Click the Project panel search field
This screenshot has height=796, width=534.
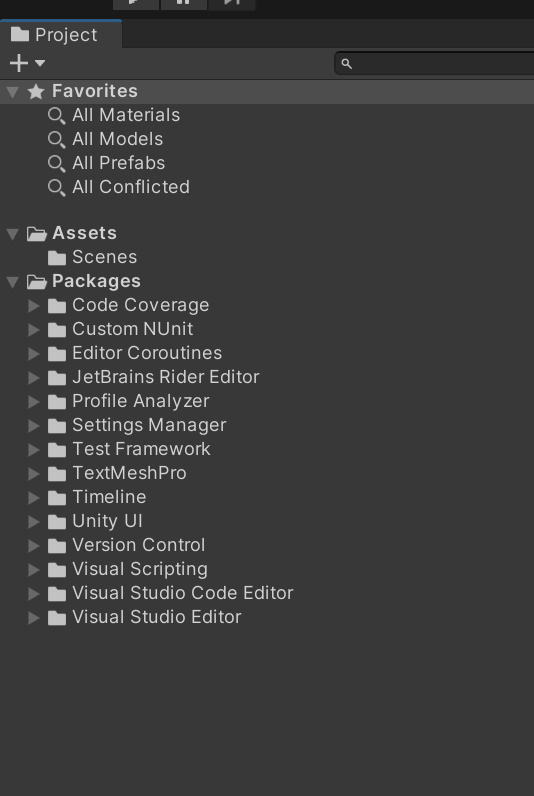pyautogui.click(x=435, y=63)
